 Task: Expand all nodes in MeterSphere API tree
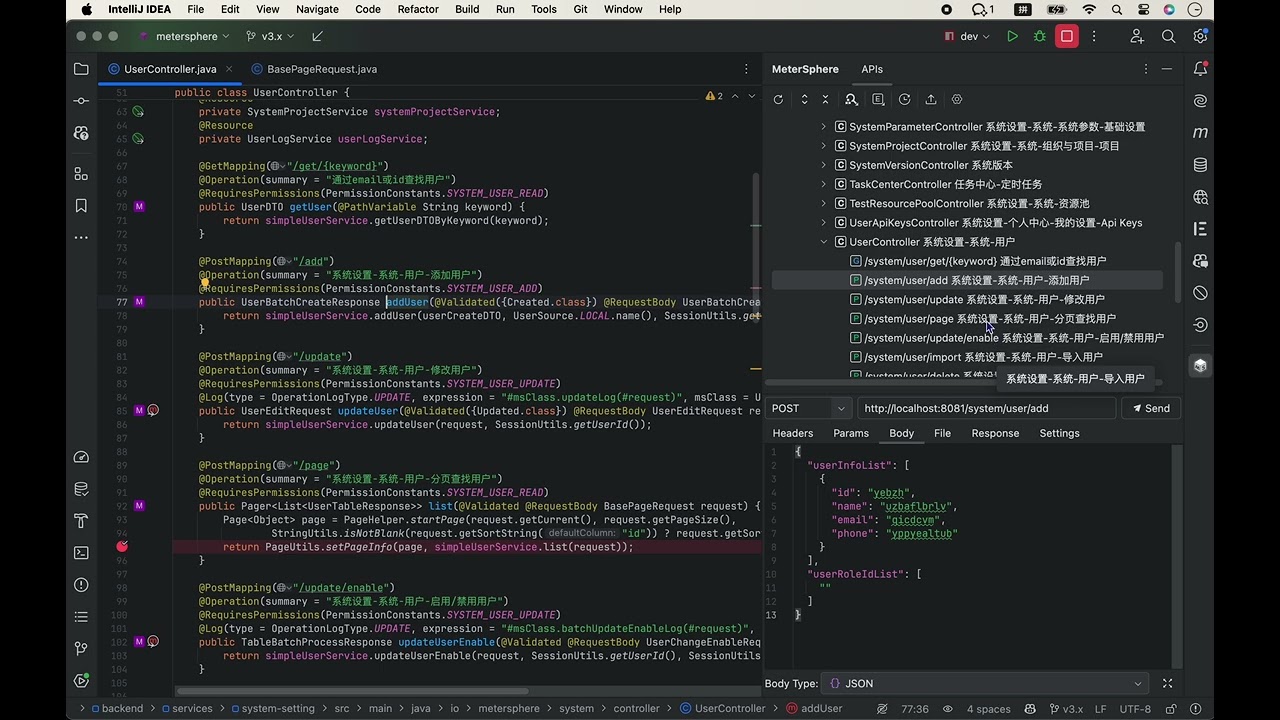tap(804, 100)
